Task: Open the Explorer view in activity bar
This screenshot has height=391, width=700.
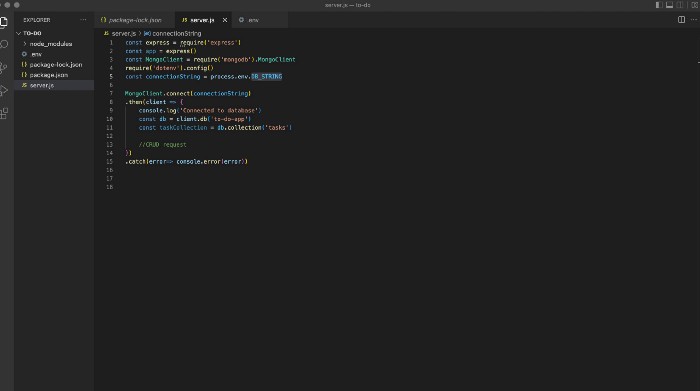Action: tap(4, 21)
